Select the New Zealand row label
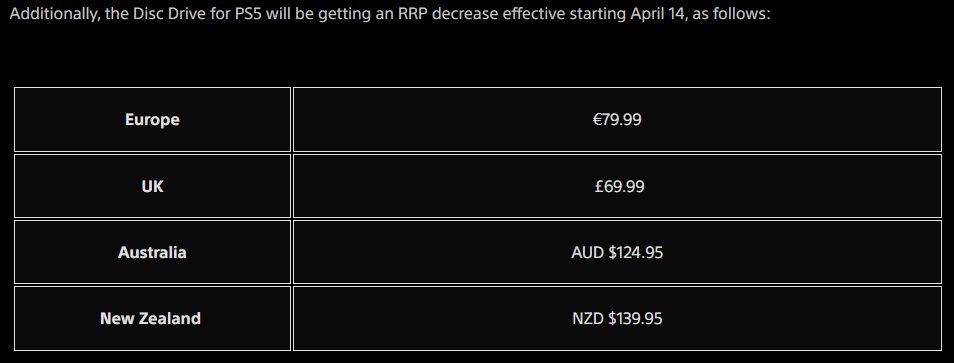The width and height of the screenshot is (954, 363). 152,318
